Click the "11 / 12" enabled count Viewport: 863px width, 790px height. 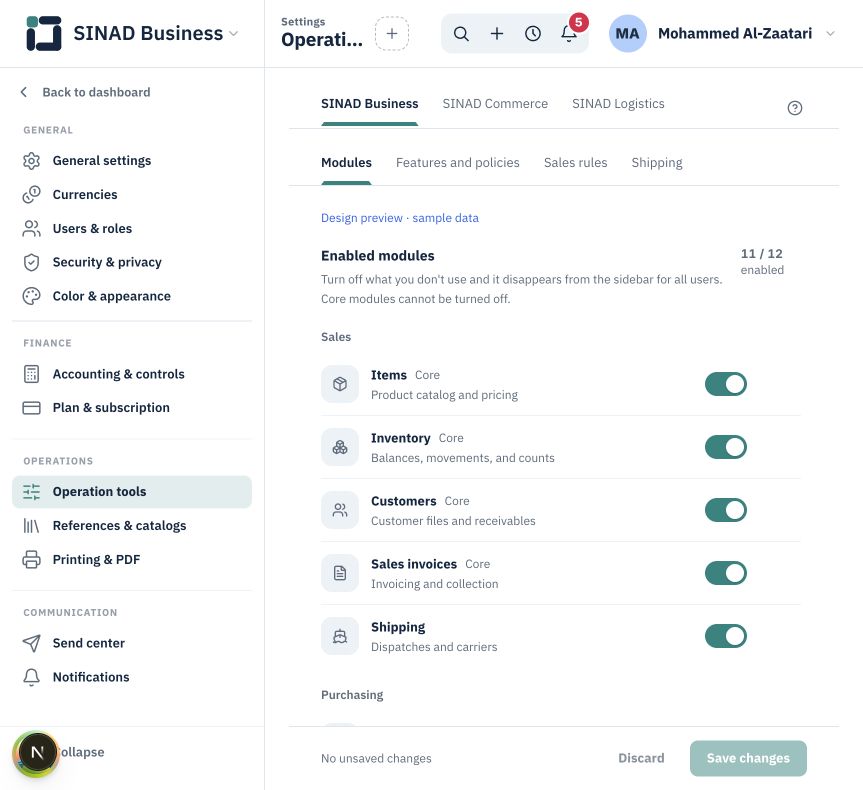pyautogui.click(x=761, y=254)
